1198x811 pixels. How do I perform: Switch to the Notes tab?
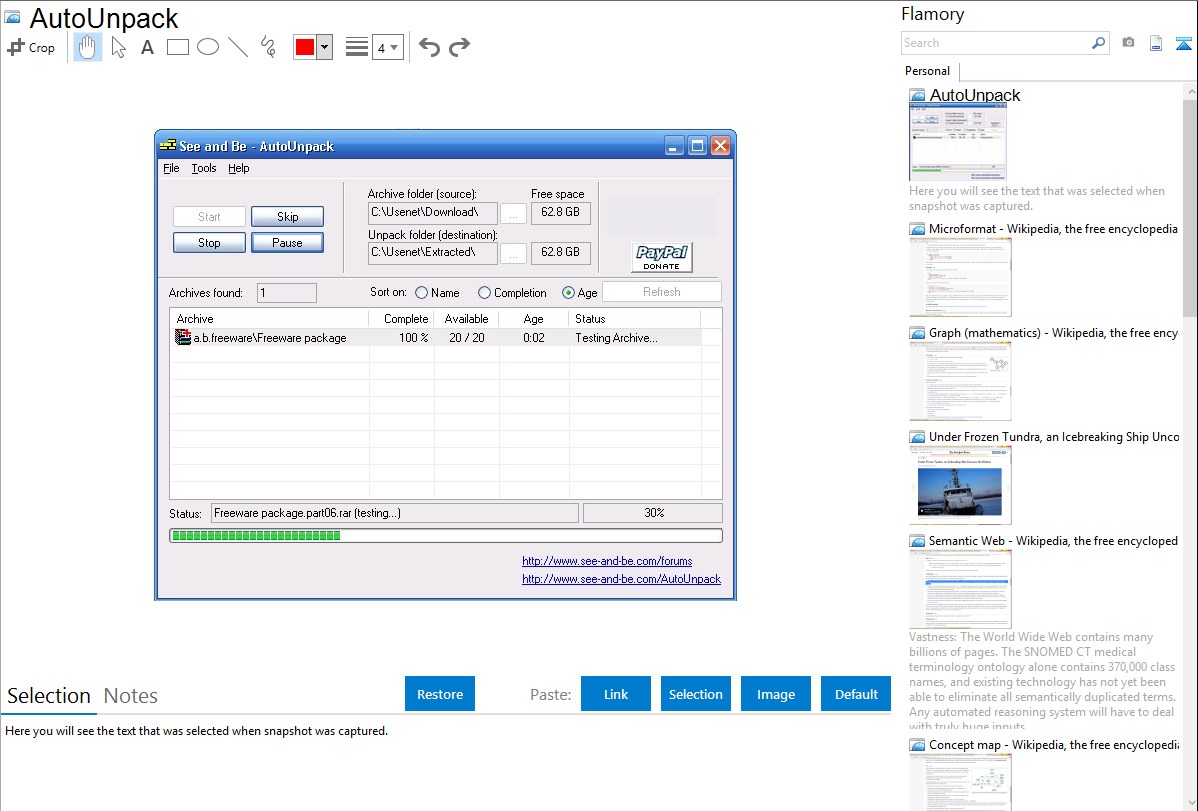(131, 696)
